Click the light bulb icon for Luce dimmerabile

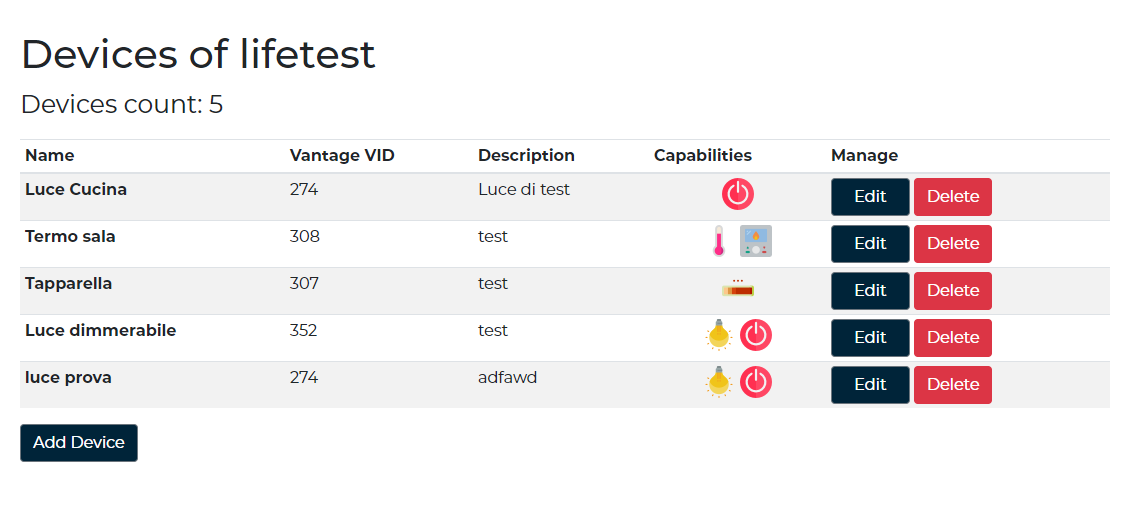718,335
